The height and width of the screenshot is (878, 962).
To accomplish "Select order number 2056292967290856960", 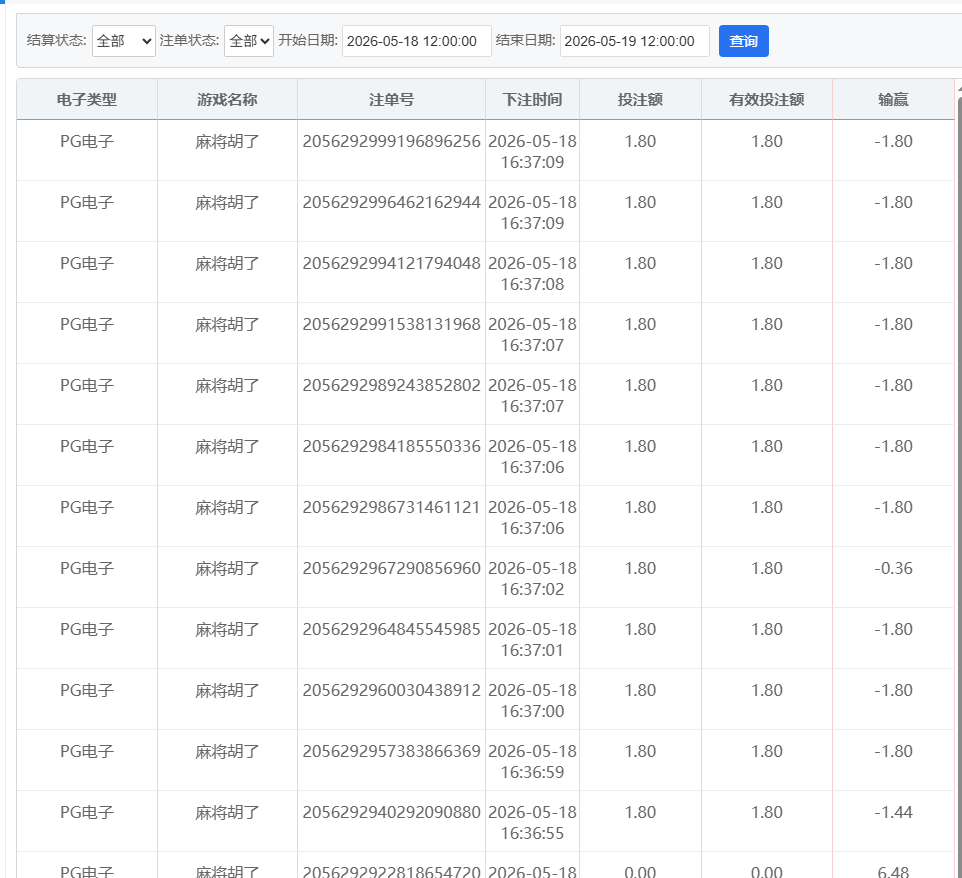I will 391,568.
